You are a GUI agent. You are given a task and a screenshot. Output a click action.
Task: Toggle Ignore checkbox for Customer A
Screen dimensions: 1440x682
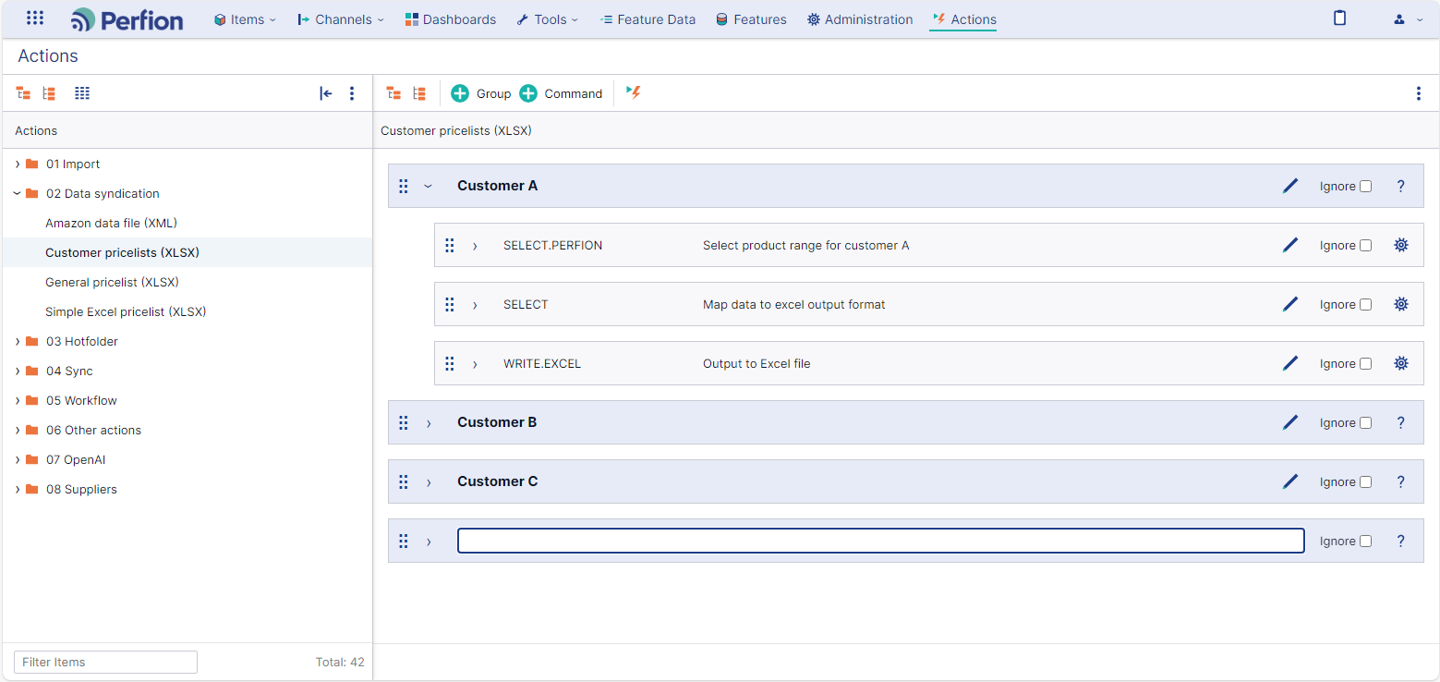pyautogui.click(x=1366, y=186)
